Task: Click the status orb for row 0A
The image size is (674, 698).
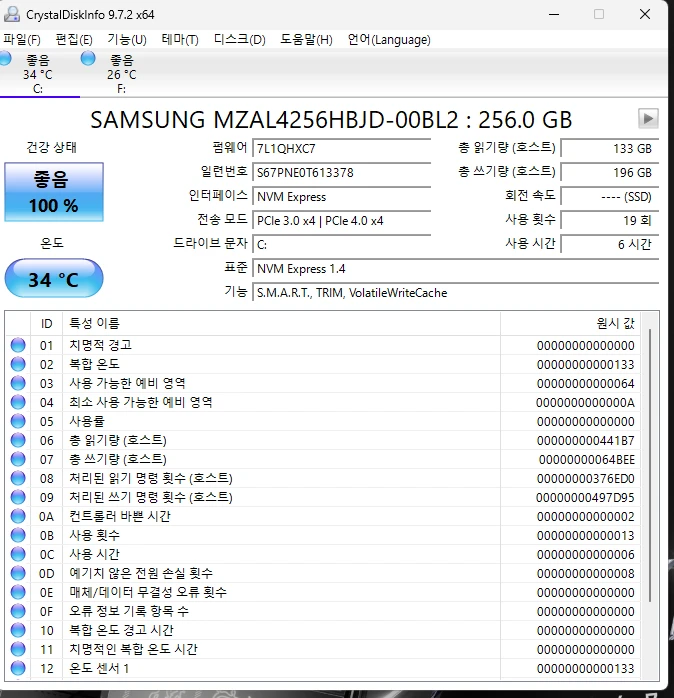Action: point(18,516)
